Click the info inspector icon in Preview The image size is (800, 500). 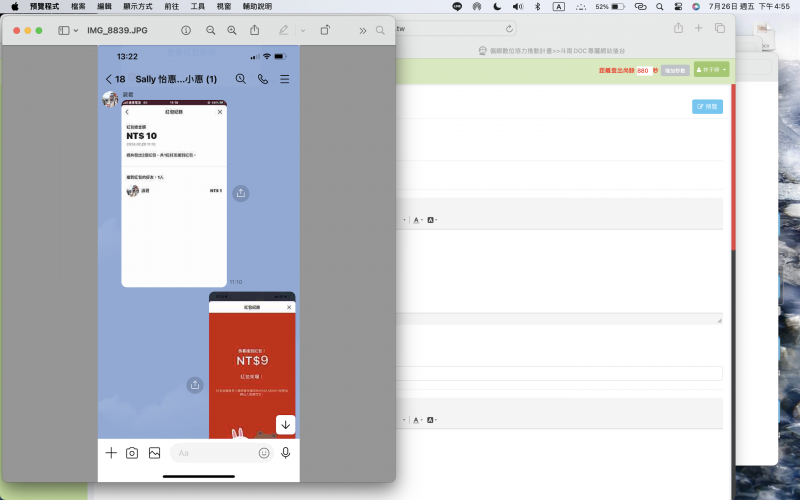tap(186, 30)
